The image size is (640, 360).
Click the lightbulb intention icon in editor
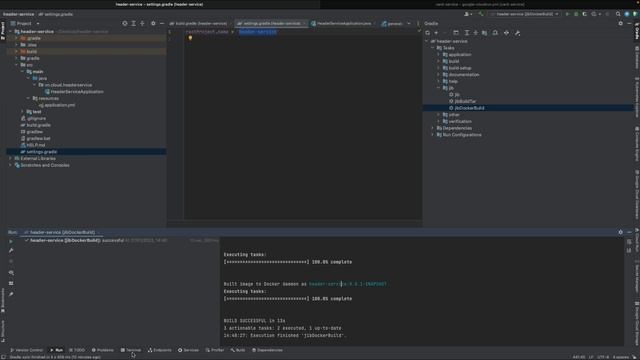coord(190,38)
